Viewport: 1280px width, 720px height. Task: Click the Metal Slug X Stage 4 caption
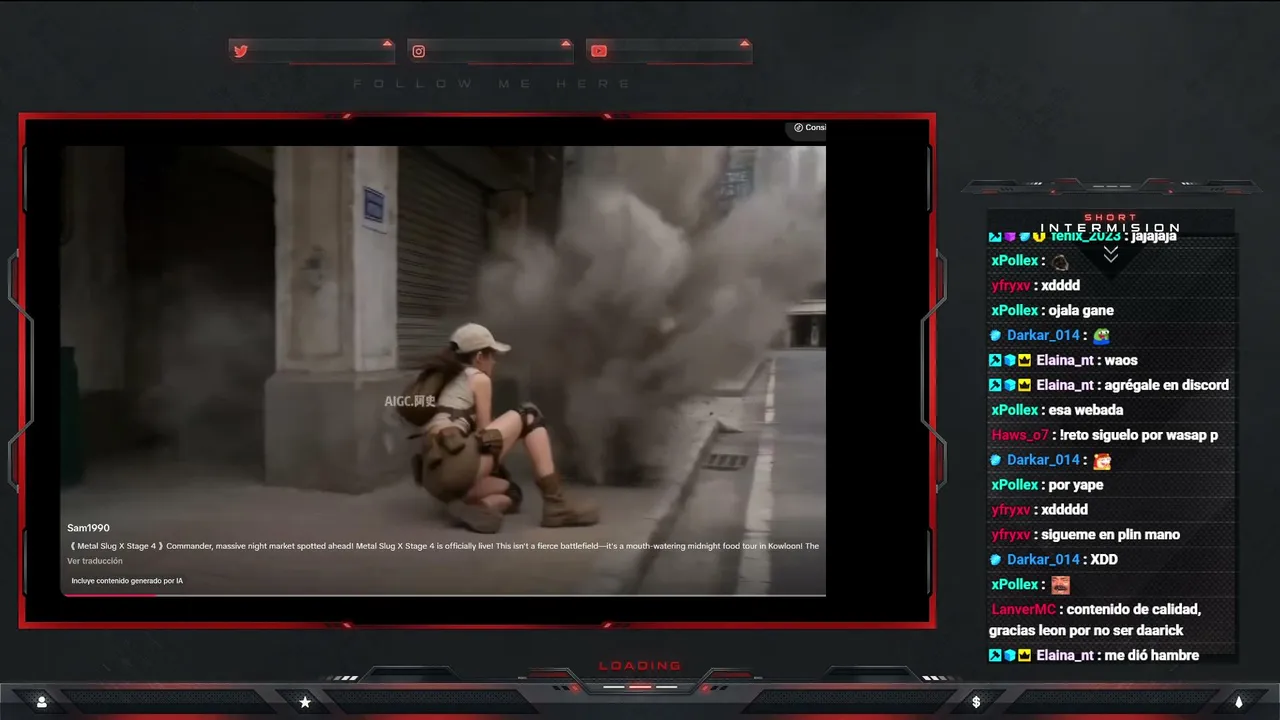(x=444, y=546)
